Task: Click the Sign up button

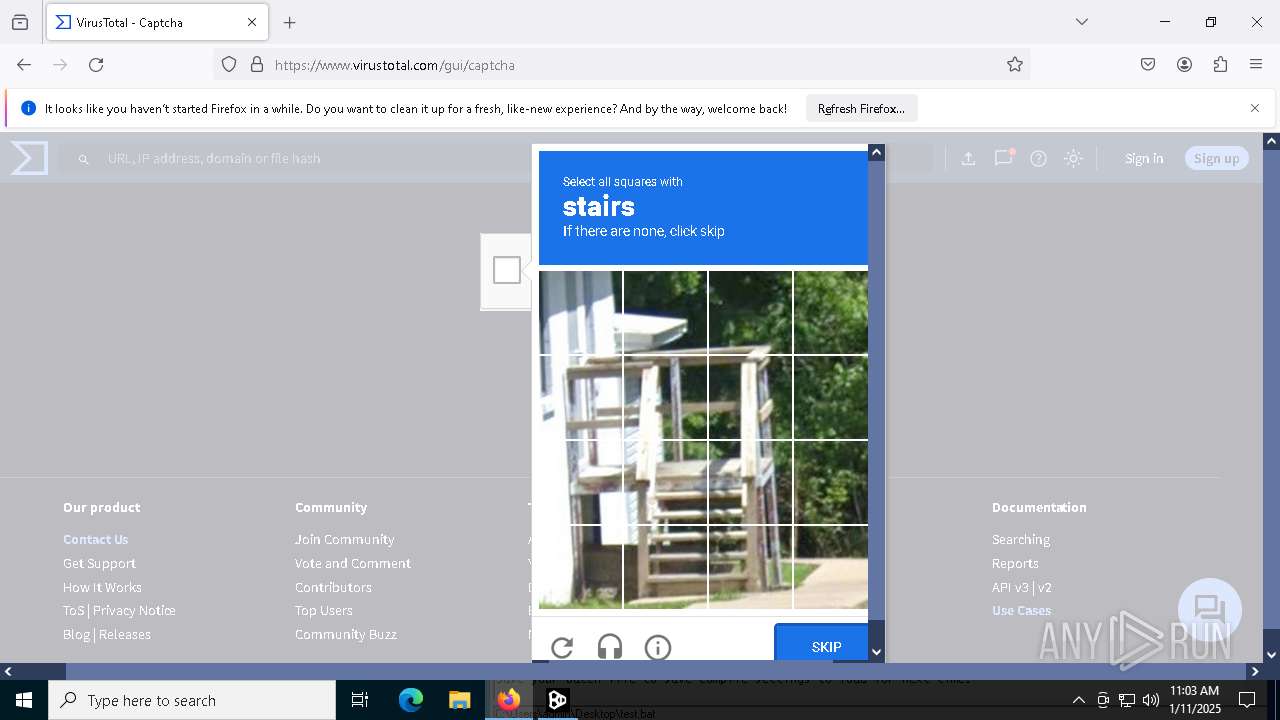Action: pos(1216,158)
